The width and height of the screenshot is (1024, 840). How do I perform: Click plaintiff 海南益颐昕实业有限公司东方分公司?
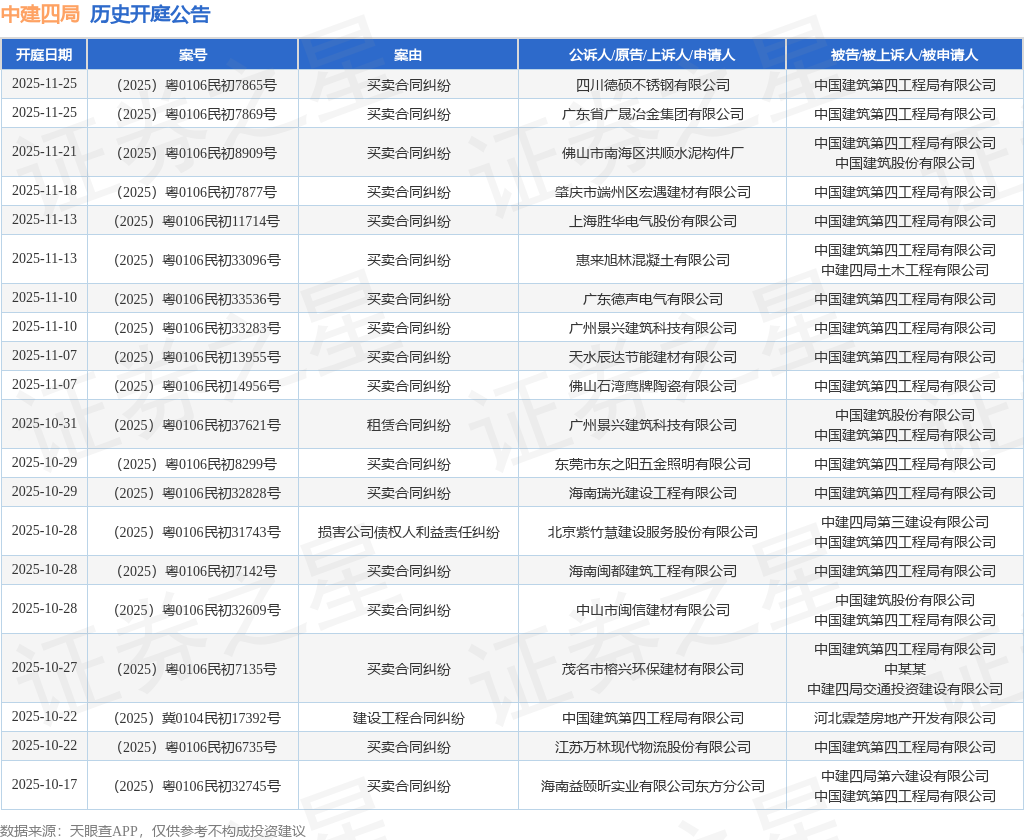(x=652, y=786)
